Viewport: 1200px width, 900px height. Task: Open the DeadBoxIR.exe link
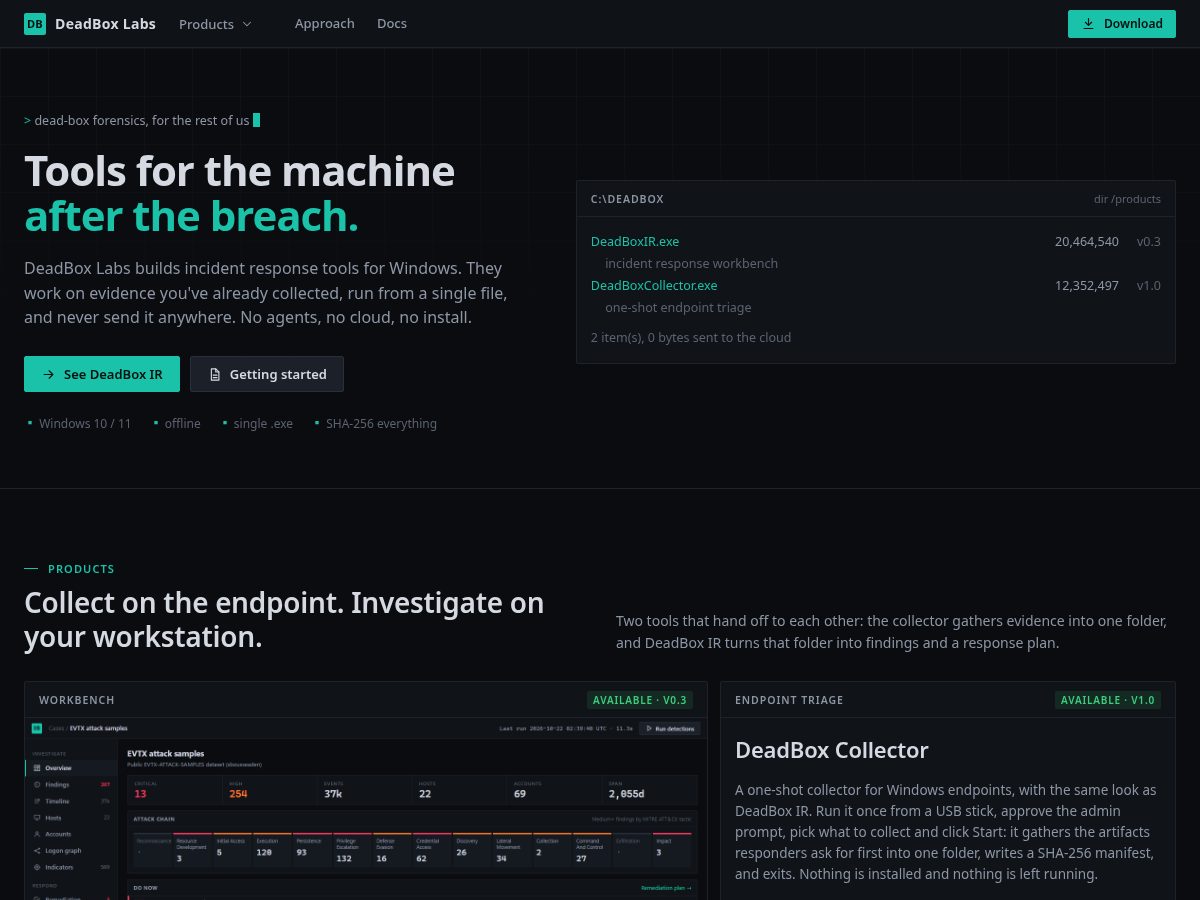point(635,241)
